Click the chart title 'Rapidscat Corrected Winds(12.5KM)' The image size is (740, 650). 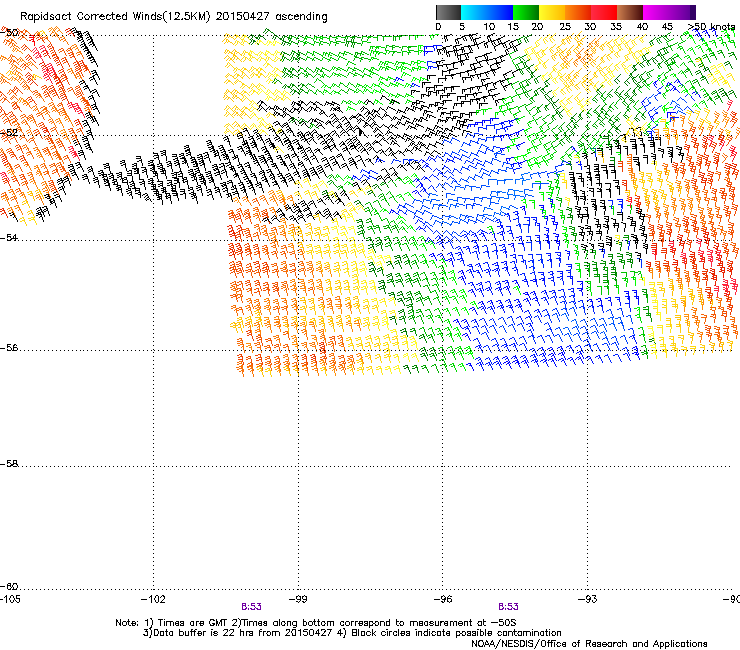(115, 17)
